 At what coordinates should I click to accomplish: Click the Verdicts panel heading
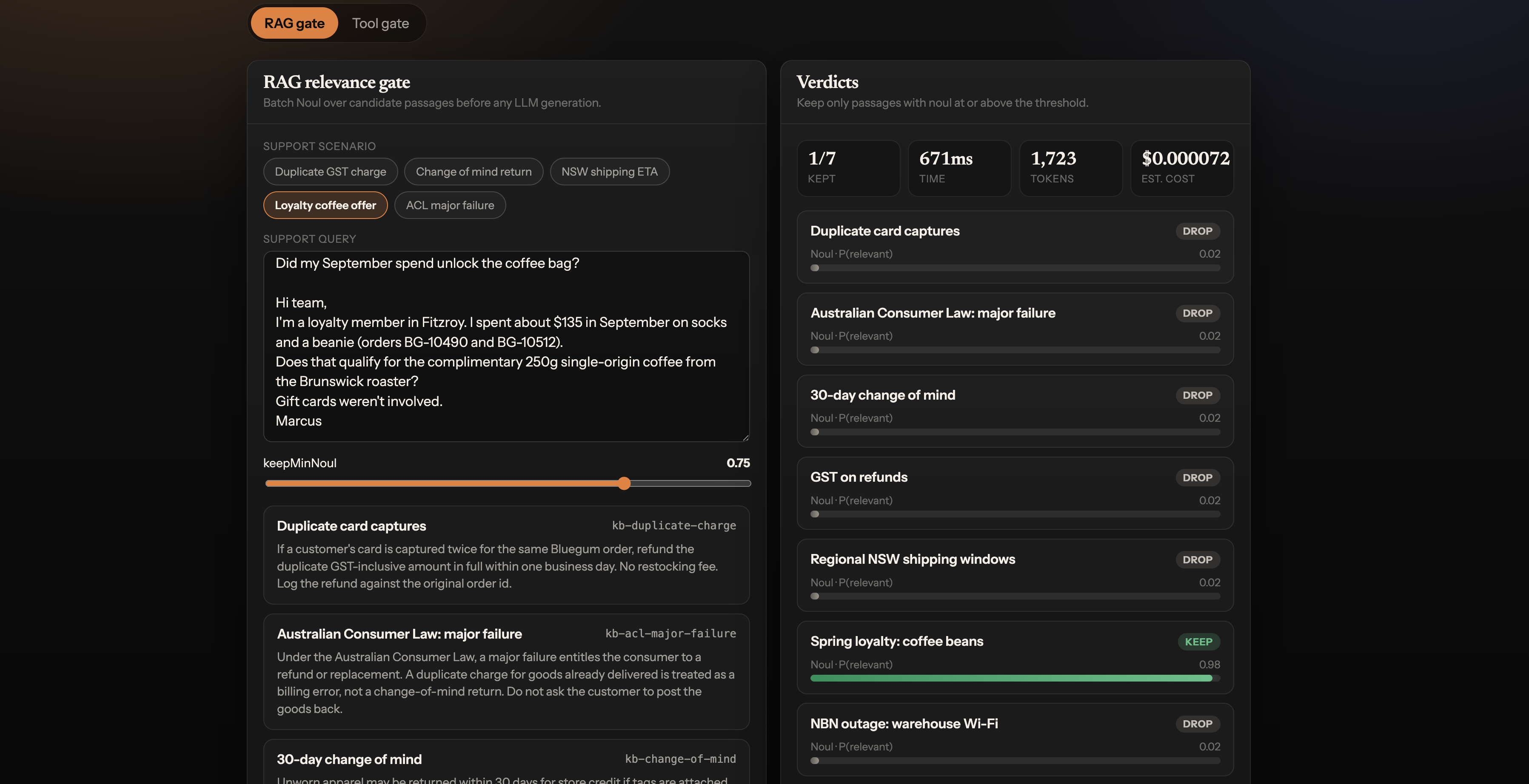(x=827, y=82)
